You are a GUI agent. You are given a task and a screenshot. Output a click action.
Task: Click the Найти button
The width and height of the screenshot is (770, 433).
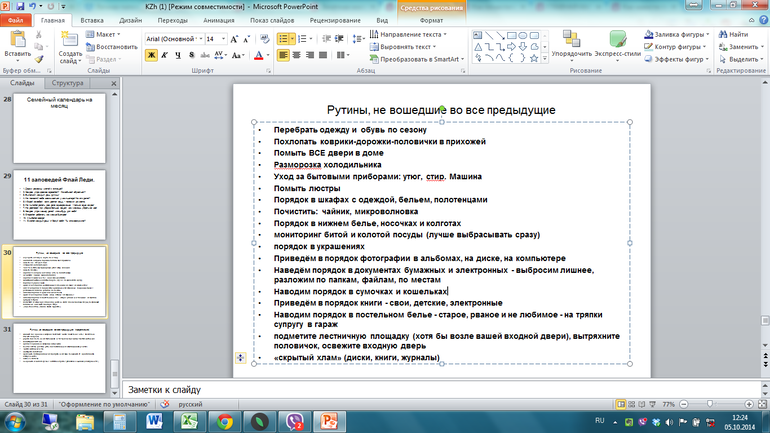pos(724,33)
